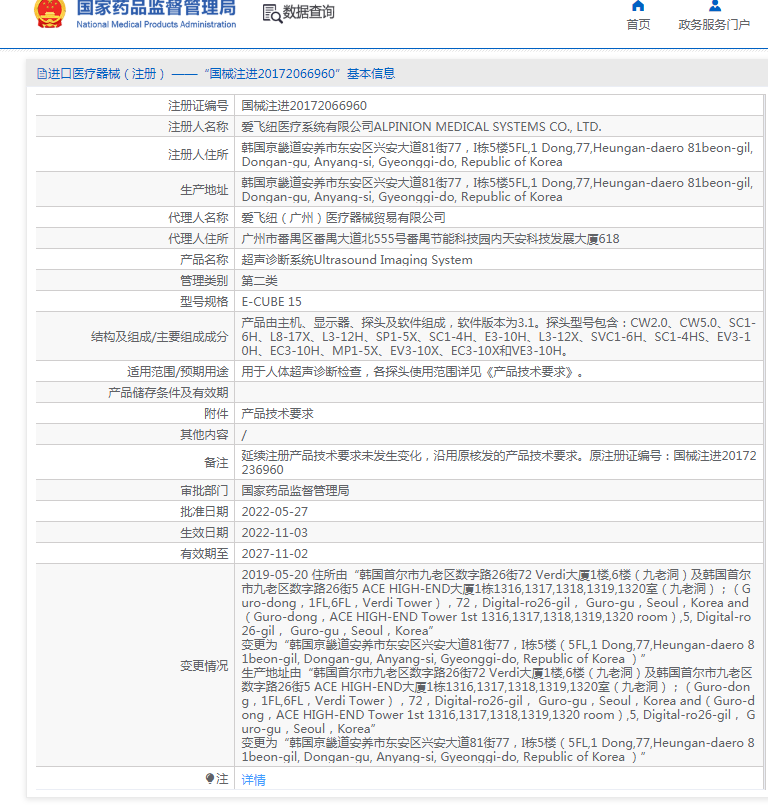Click the E-CUBE 15 model value
Screen dimensions: 768x806
coord(271,302)
